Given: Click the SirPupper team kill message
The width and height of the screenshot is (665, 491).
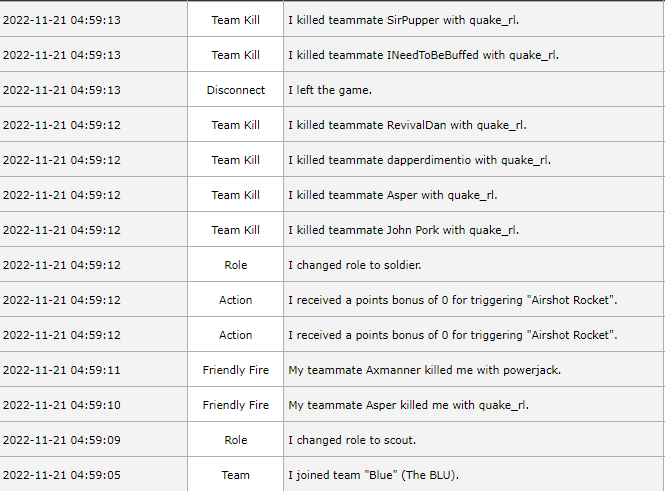Looking at the screenshot, I should click(x=403, y=20).
